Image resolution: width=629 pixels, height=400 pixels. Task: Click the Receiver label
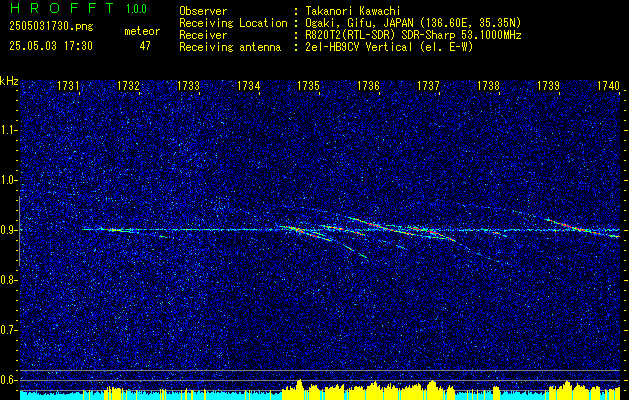(x=203, y=35)
